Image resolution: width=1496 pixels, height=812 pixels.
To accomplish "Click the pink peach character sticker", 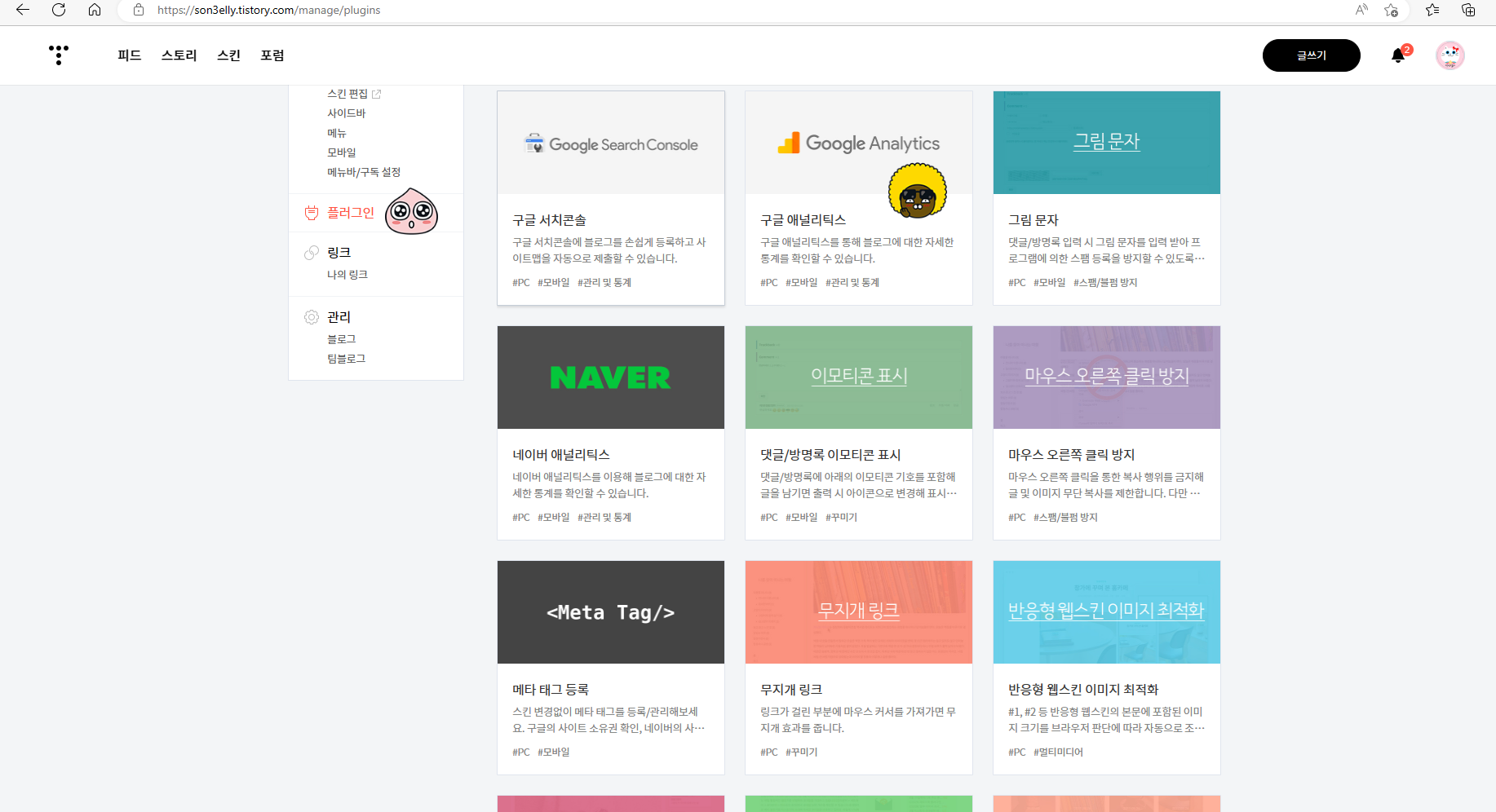I will pos(411,211).
